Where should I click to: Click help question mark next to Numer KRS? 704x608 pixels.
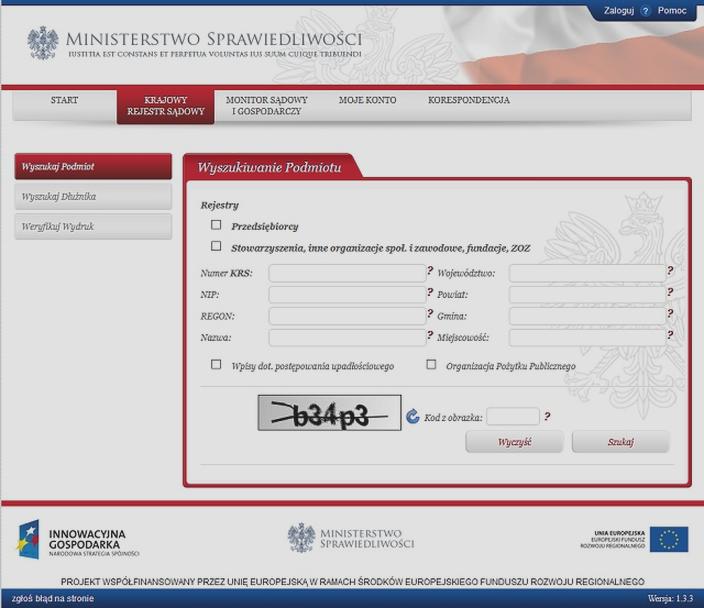[430, 270]
